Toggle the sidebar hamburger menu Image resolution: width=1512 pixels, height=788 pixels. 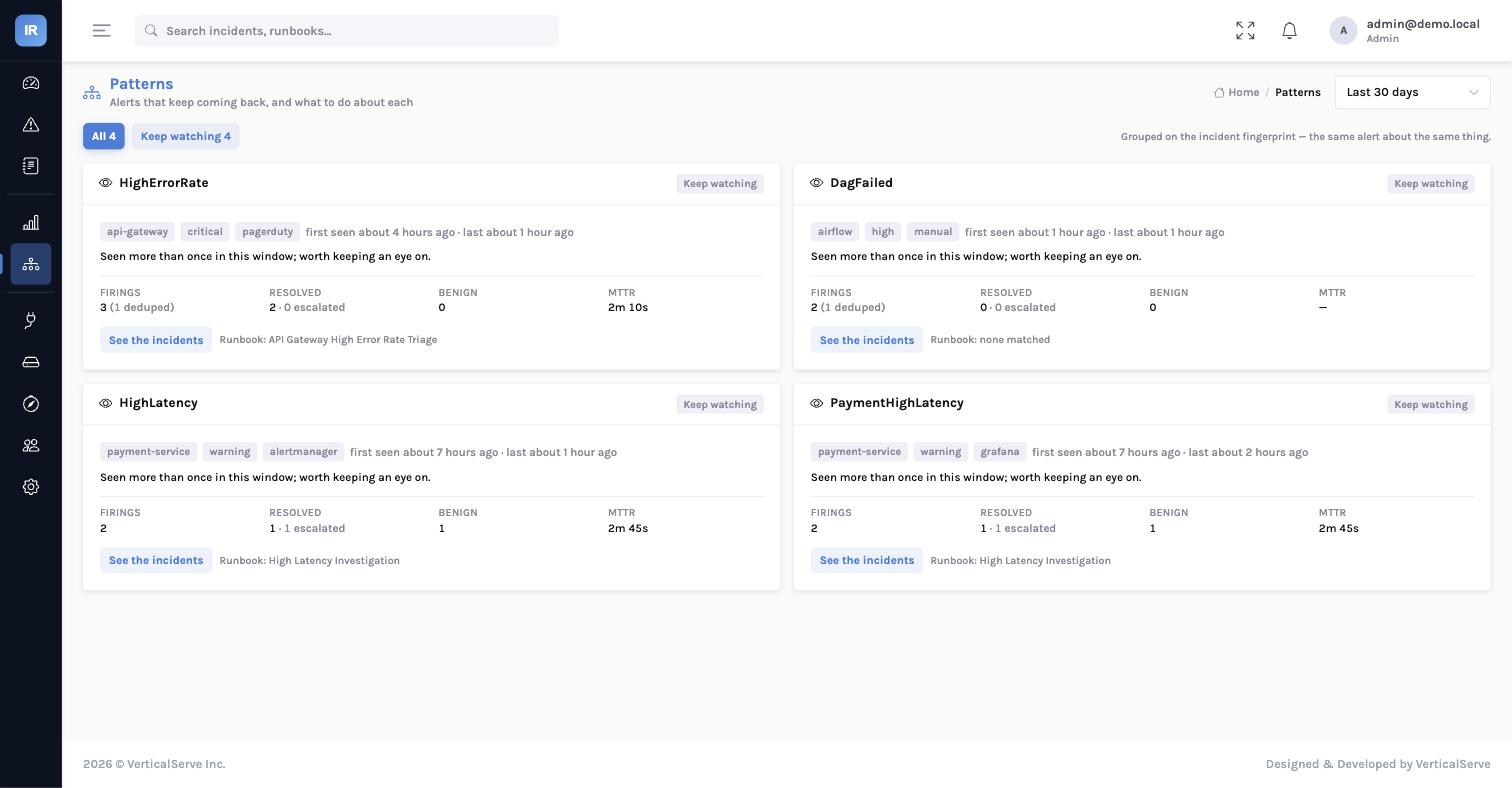[x=101, y=31]
